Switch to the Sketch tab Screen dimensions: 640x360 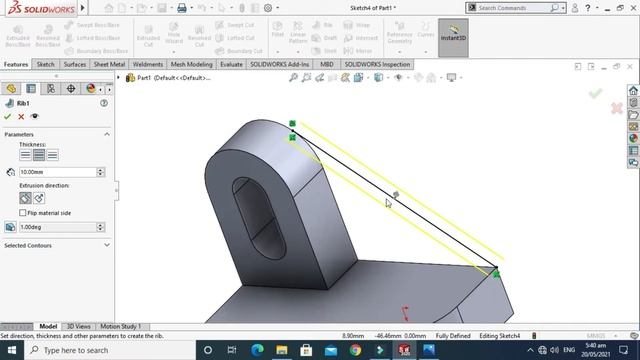pos(45,64)
